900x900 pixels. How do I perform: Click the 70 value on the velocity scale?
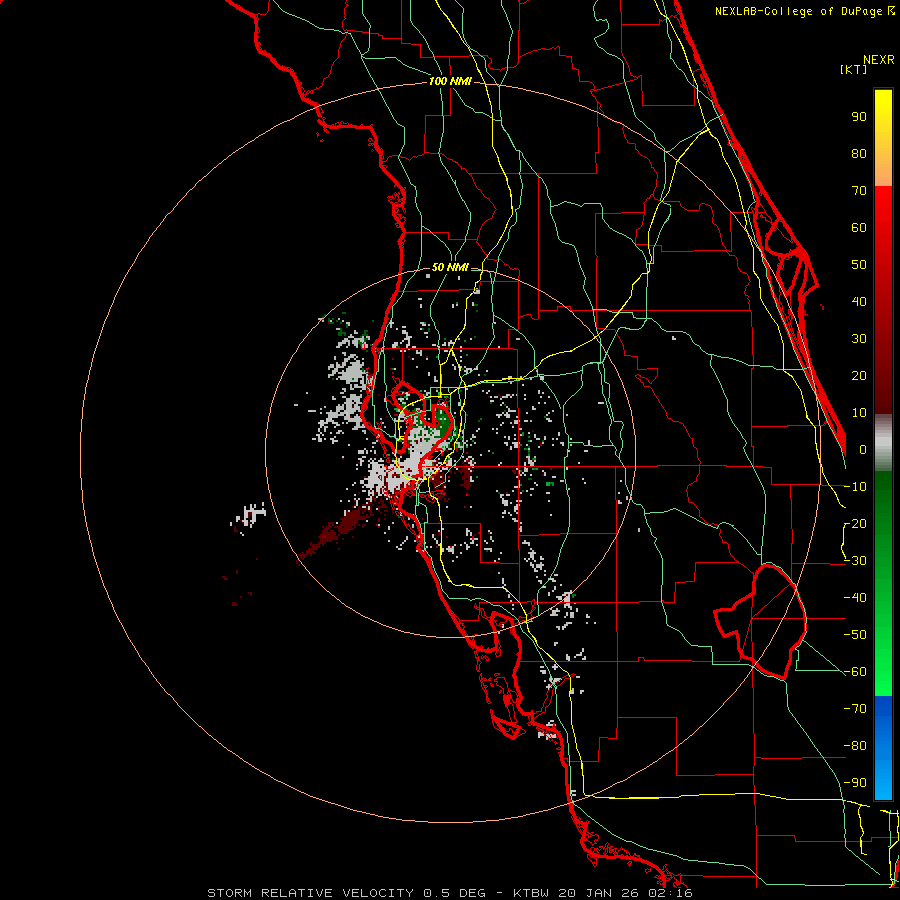point(859,191)
